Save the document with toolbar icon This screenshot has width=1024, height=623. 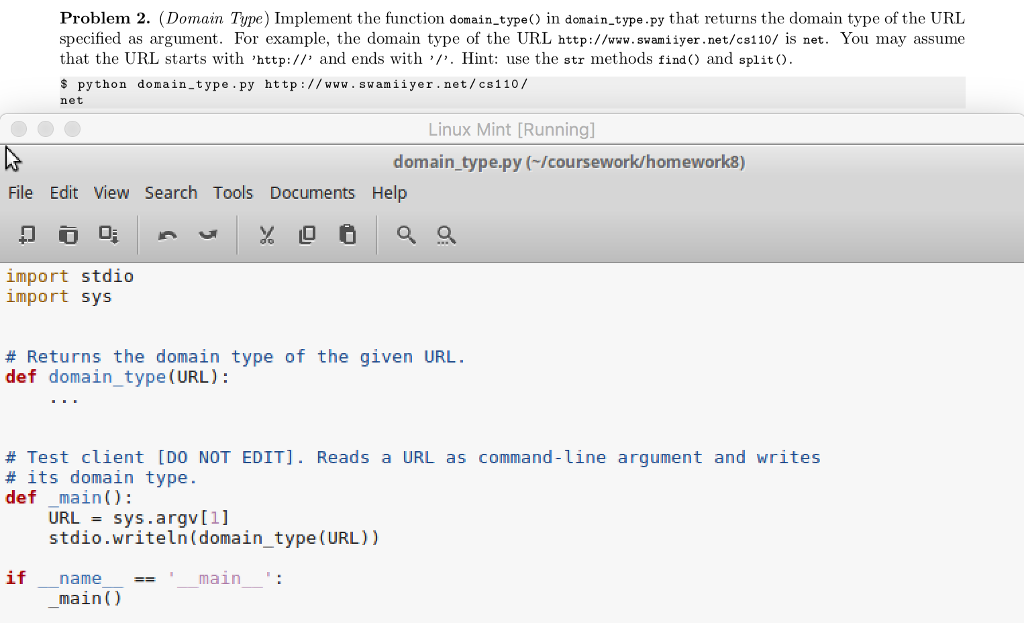pyautogui.click(x=108, y=234)
